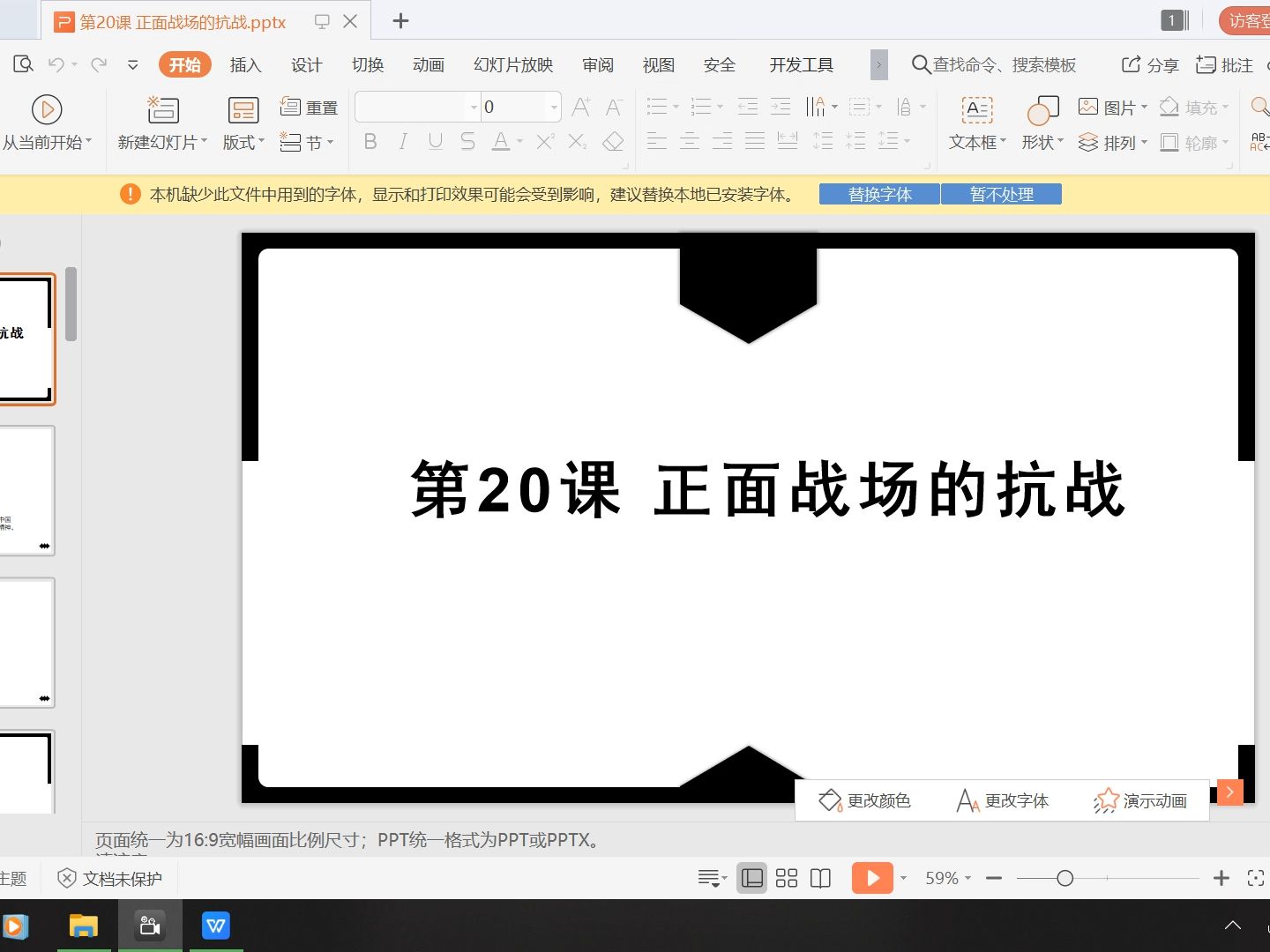Switch to slide sorter view

[787, 878]
